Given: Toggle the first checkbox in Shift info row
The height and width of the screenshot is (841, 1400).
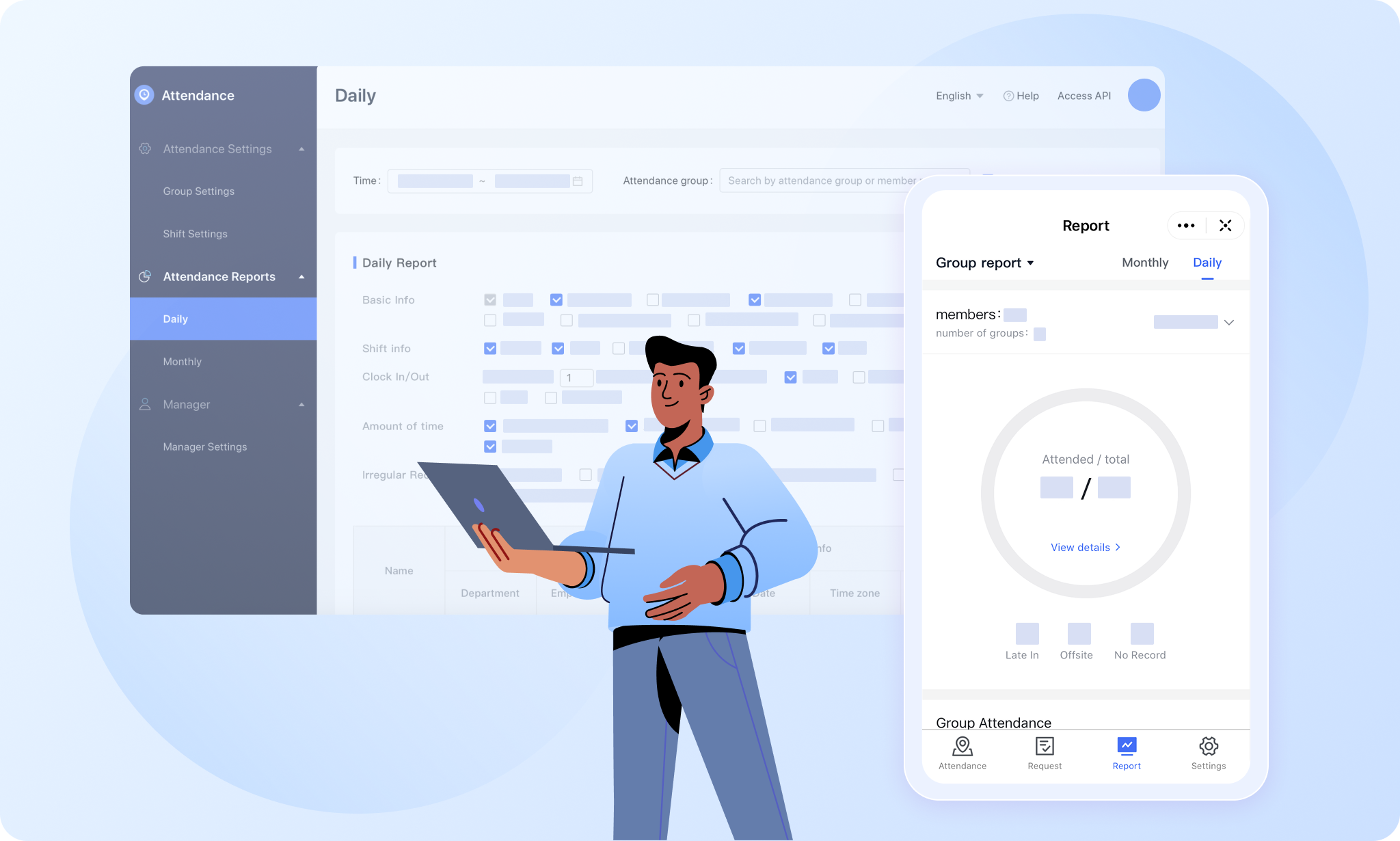Looking at the screenshot, I should pyautogui.click(x=490, y=349).
